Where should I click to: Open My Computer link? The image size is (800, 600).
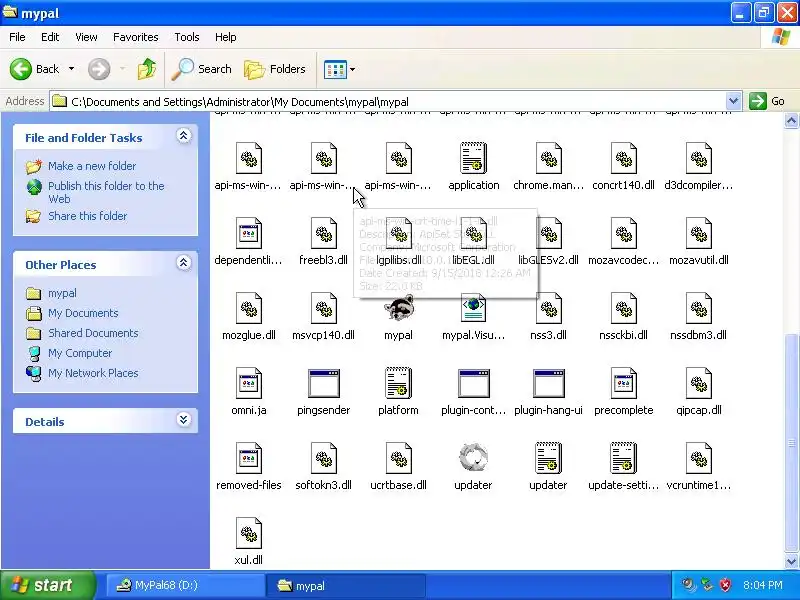(80, 353)
